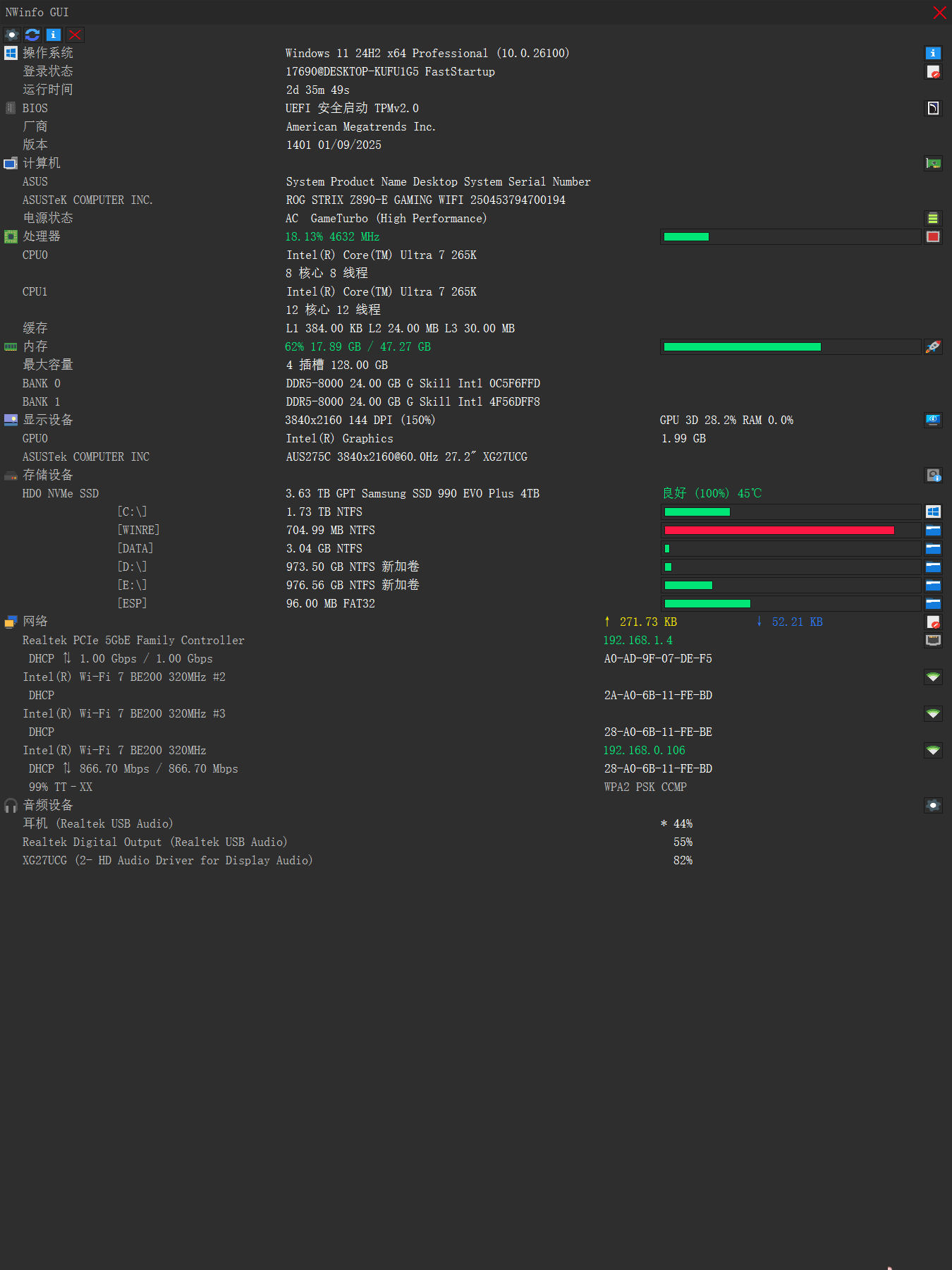This screenshot has width=952, height=1270.
Task: Click the headphone icon beside 音频设备
Action: coord(11,805)
